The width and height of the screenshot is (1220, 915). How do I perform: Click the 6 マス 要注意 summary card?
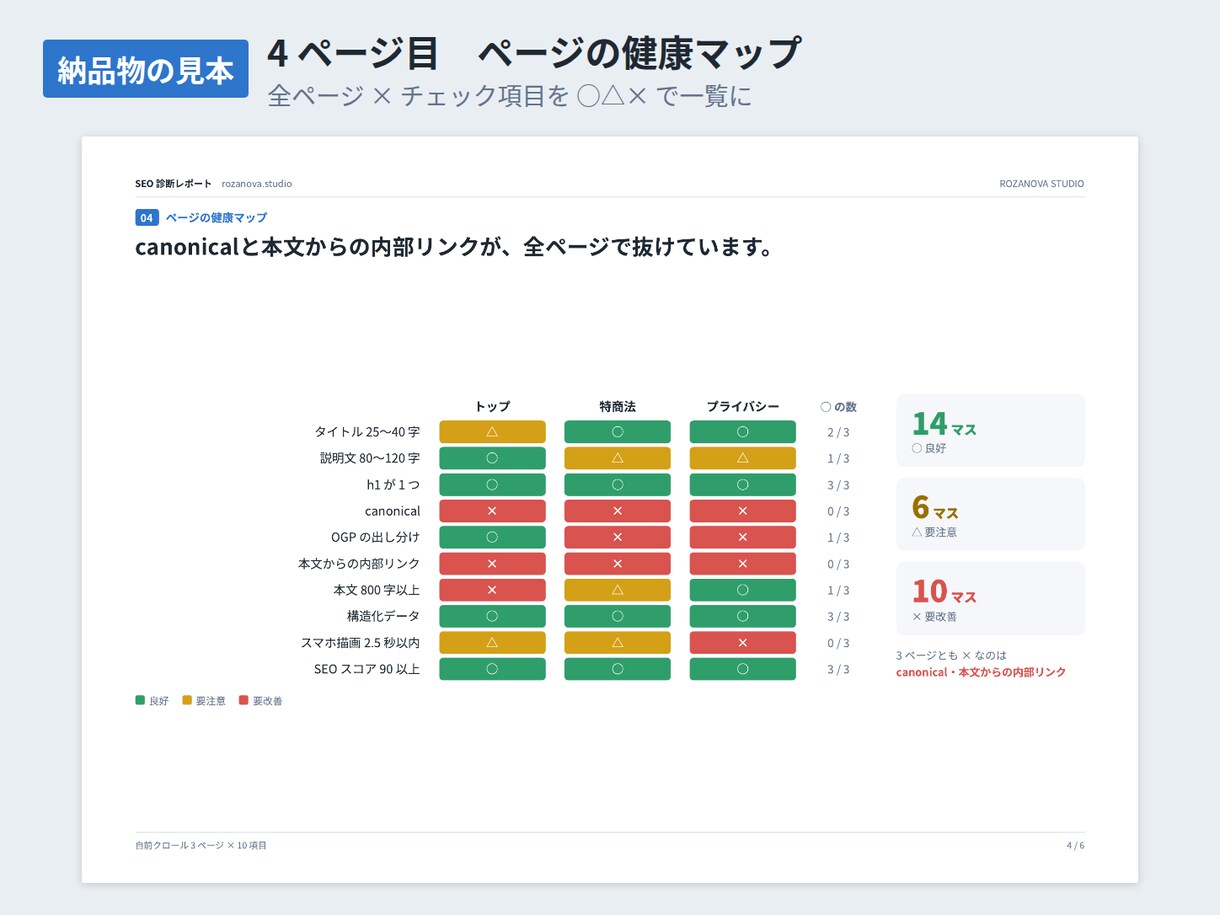coord(990,514)
